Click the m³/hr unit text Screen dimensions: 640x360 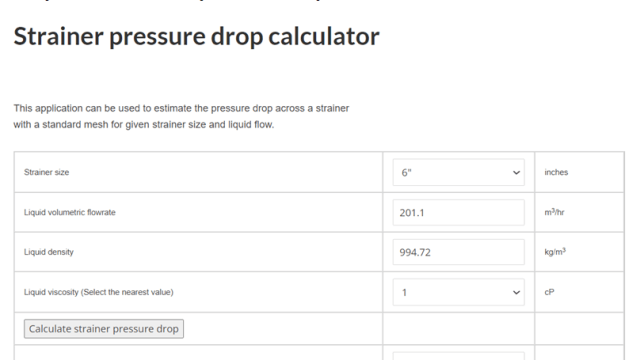click(554, 212)
